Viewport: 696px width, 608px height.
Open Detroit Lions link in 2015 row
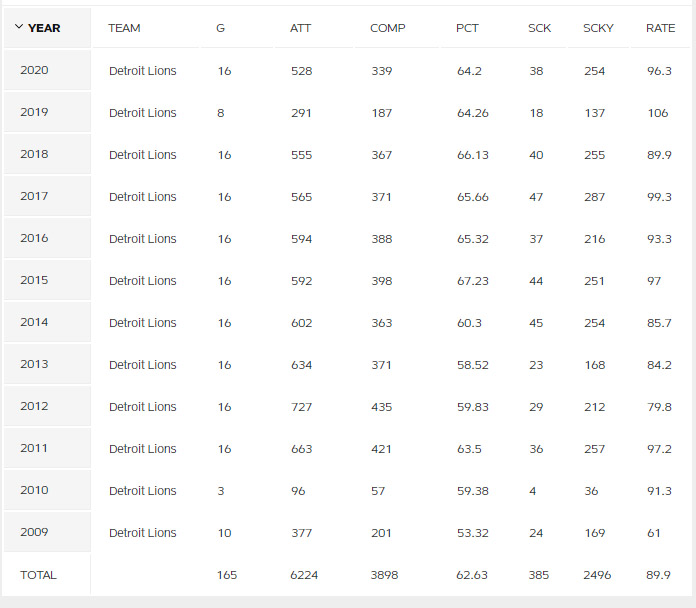(x=142, y=281)
